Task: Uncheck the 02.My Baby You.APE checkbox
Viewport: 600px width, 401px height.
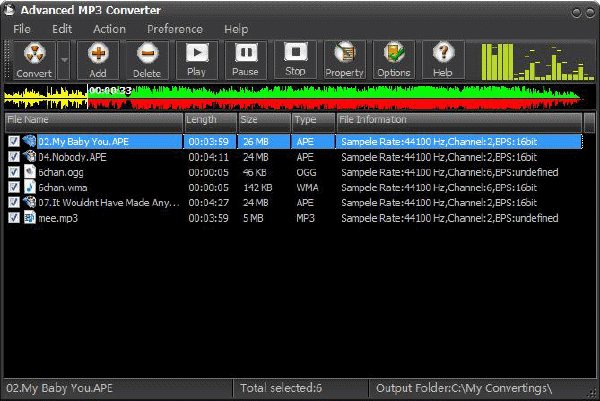Action: (14, 141)
